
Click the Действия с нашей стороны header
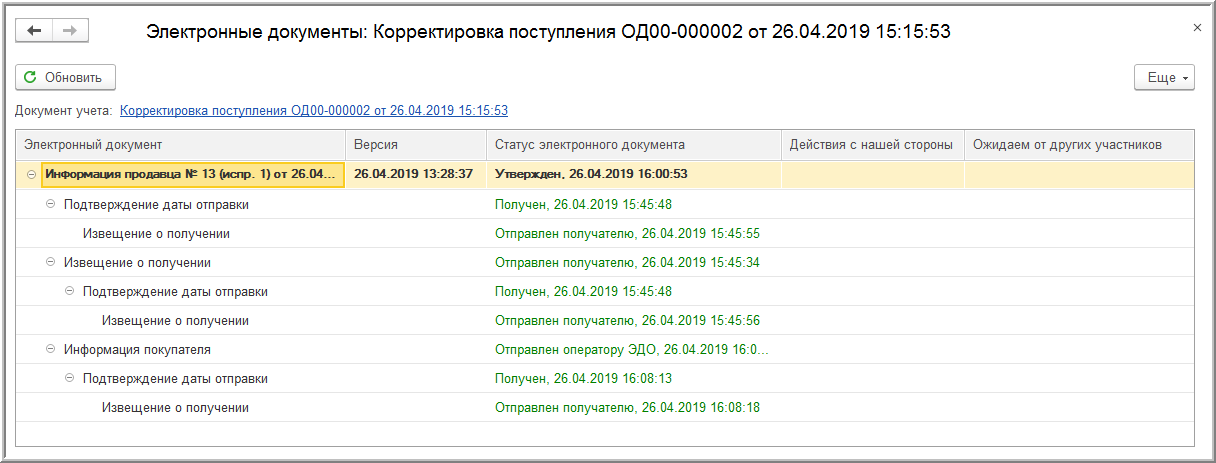871,145
